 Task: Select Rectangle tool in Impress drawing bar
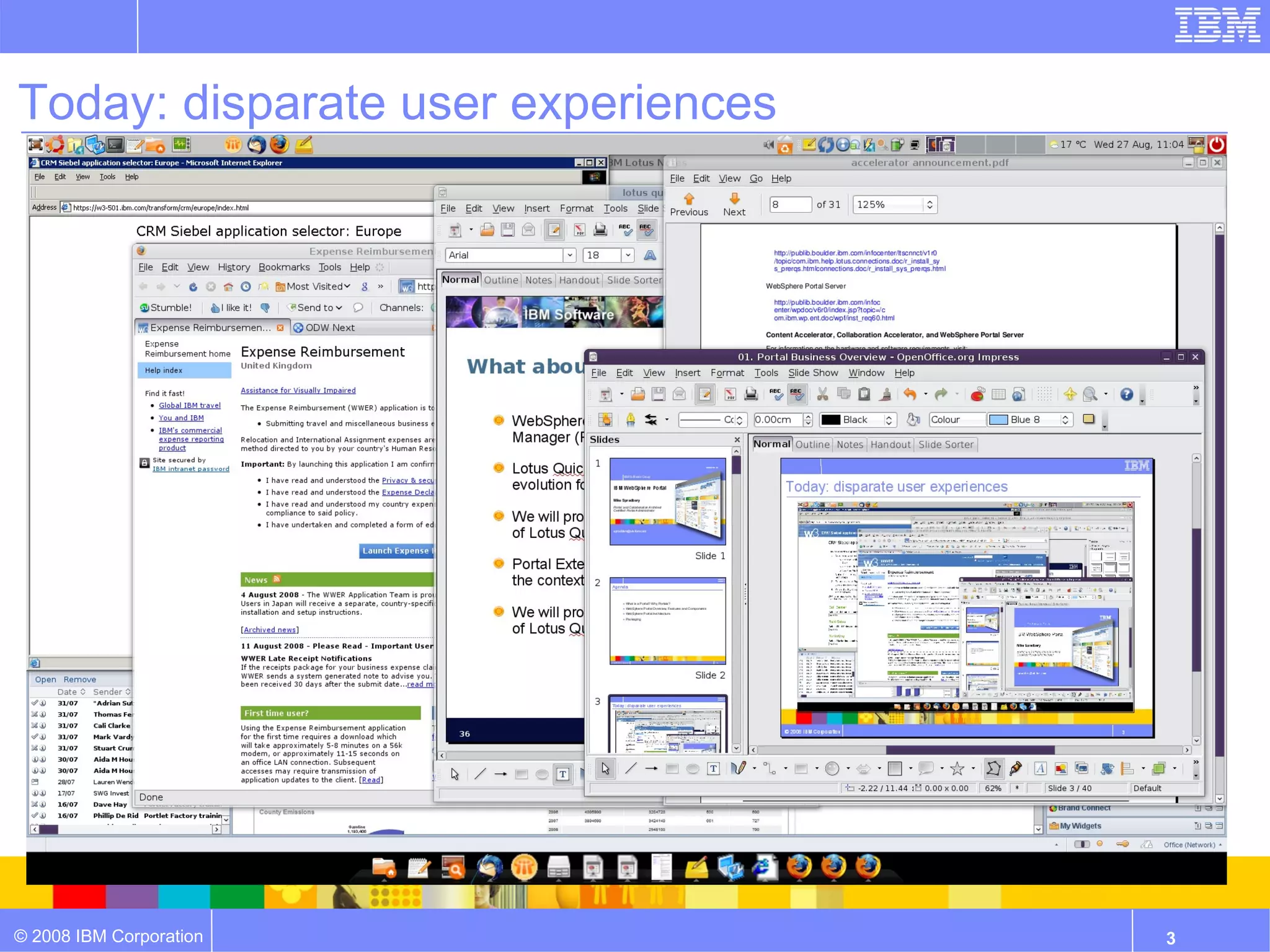[672, 769]
